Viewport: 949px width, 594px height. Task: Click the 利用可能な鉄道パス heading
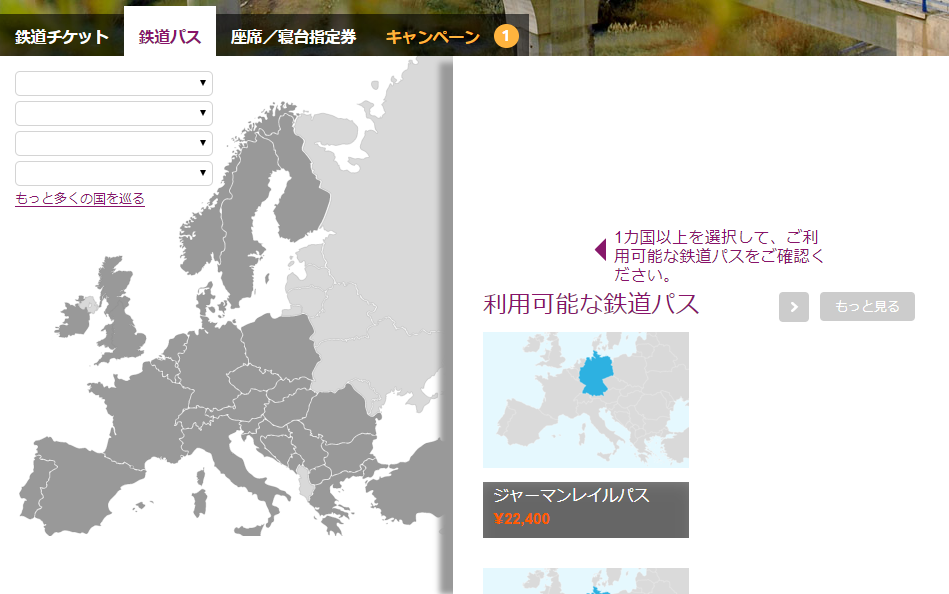point(591,304)
